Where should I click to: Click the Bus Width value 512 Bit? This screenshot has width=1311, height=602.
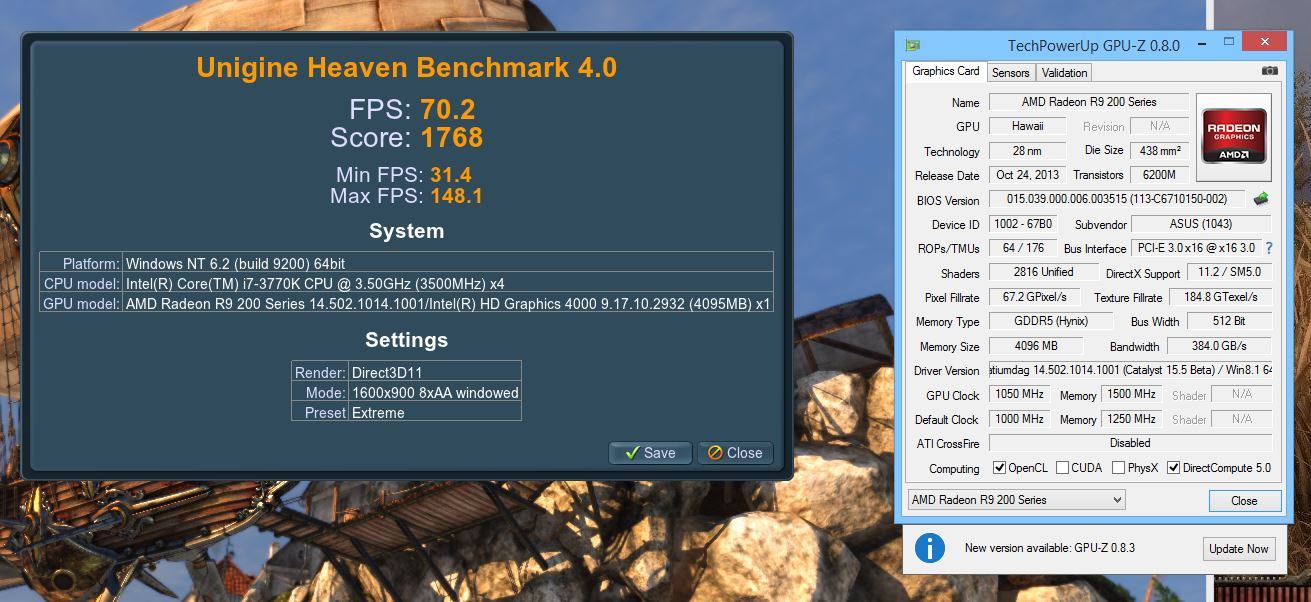1229,321
